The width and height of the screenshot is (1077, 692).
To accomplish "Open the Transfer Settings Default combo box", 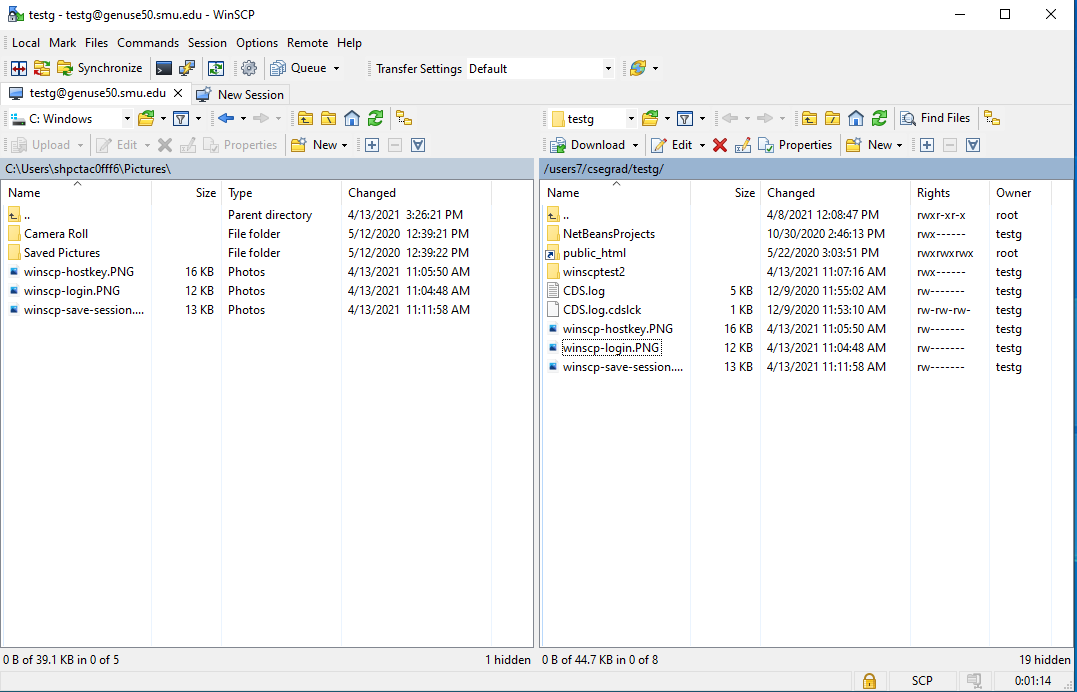I will 540,68.
